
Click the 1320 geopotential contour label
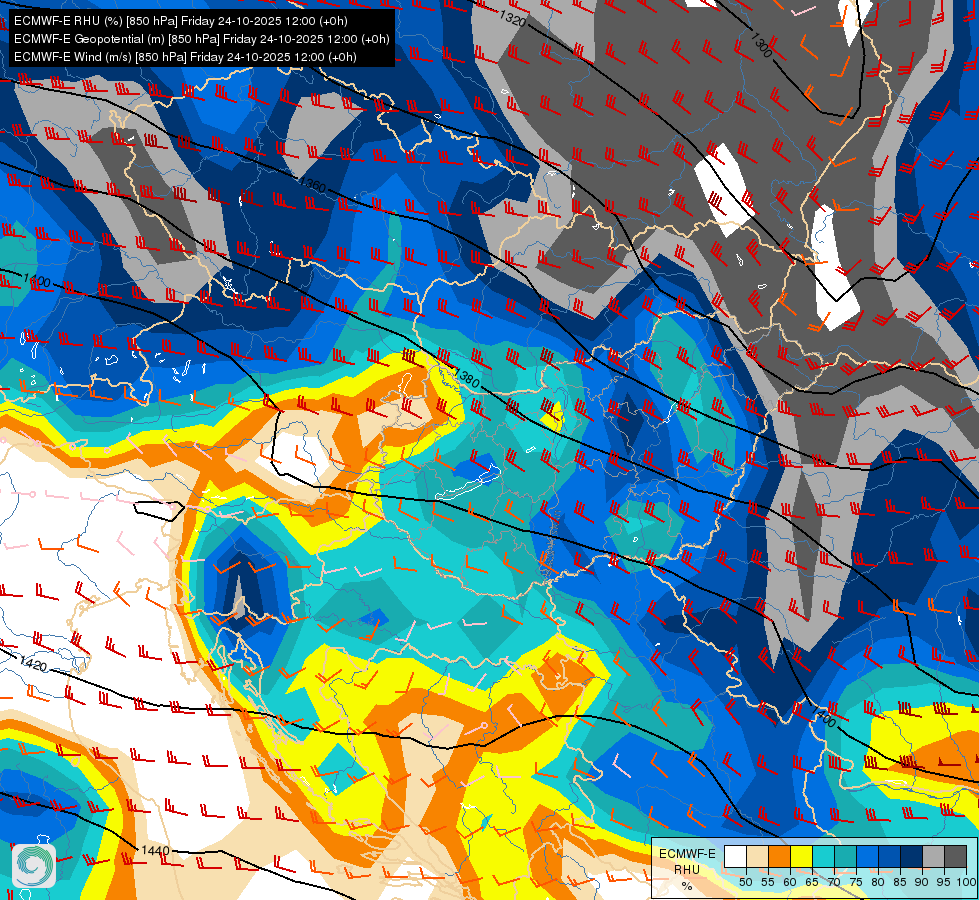coord(513,19)
